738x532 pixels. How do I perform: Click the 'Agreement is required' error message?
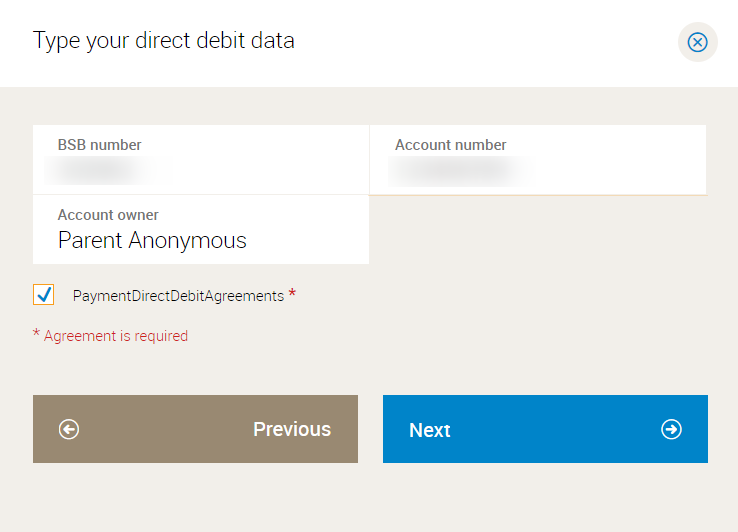[x=115, y=336]
